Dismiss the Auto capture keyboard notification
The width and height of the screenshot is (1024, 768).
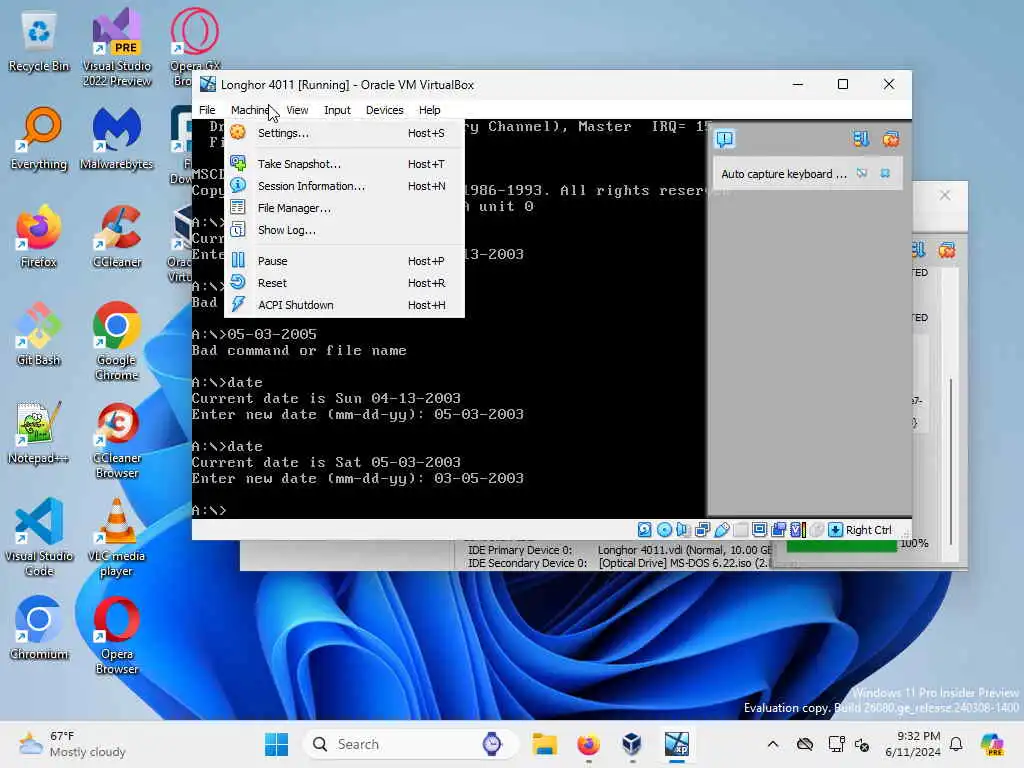coord(886,174)
